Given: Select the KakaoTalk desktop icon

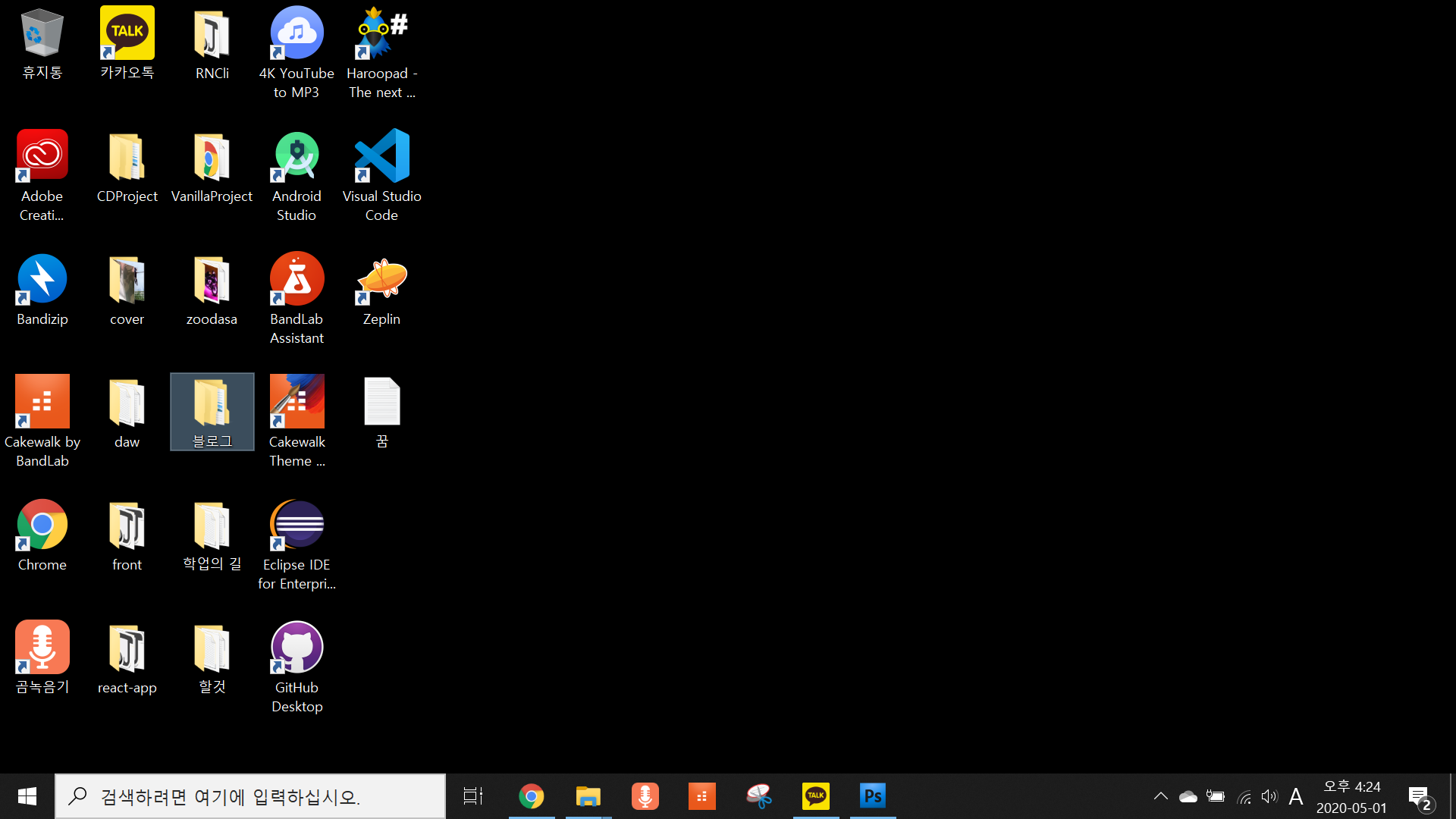Looking at the screenshot, I should (127, 33).
